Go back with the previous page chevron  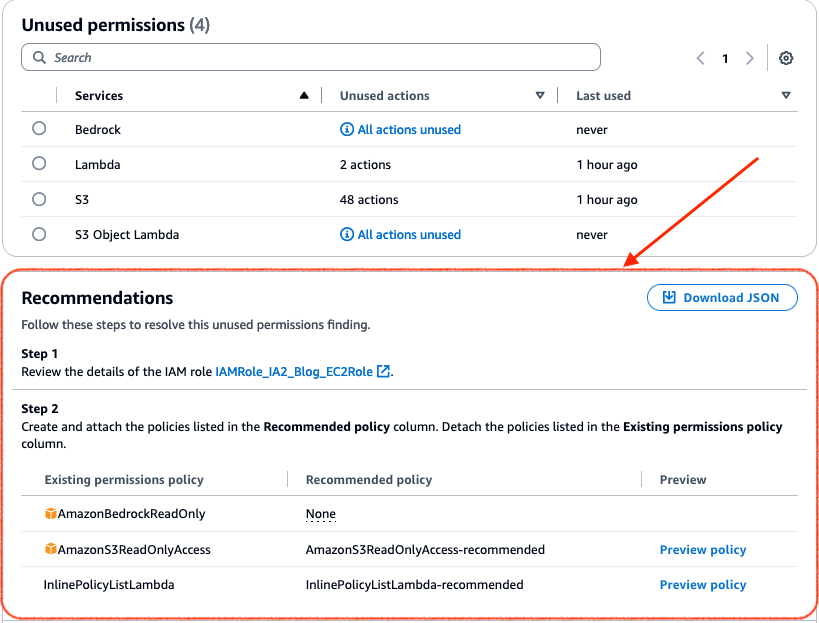pyautogui.click(x=700, y=58)
